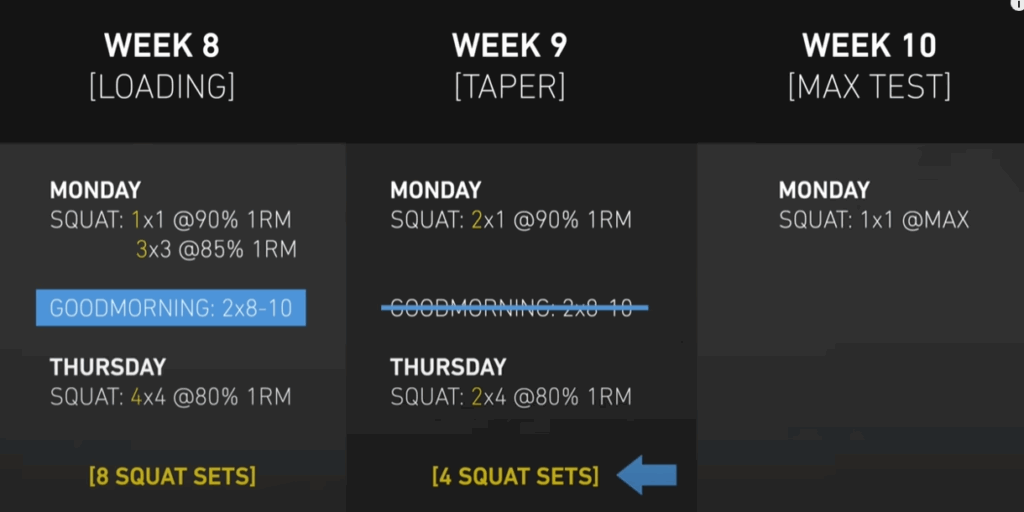Select the WEEK 10 heading
Viewport: 1024px width, 512px height.
point(870,46)
